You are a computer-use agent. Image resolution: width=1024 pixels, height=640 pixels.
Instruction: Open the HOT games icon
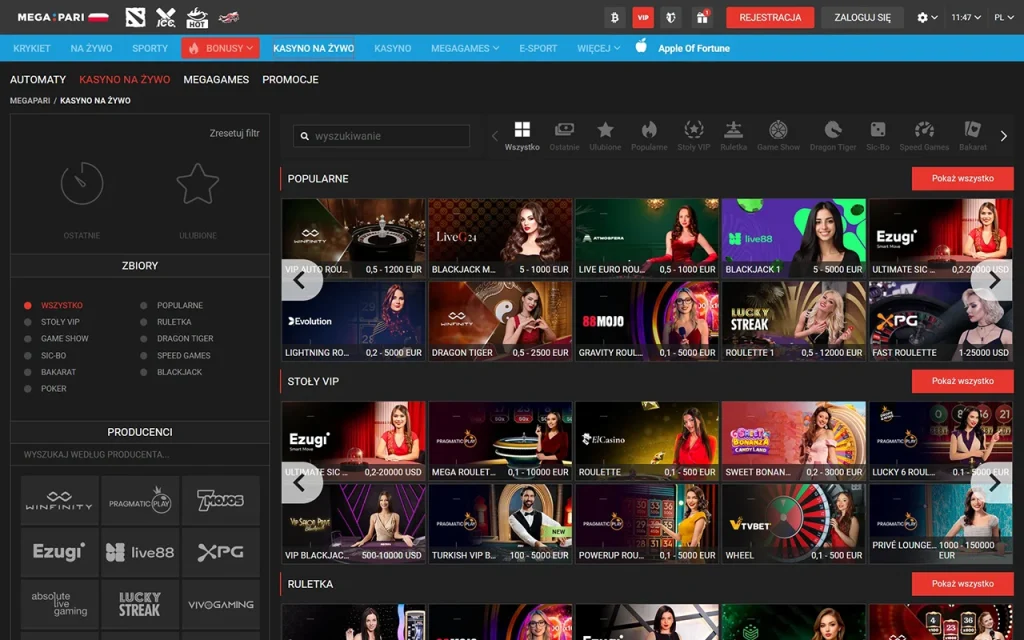coord(197,17)
